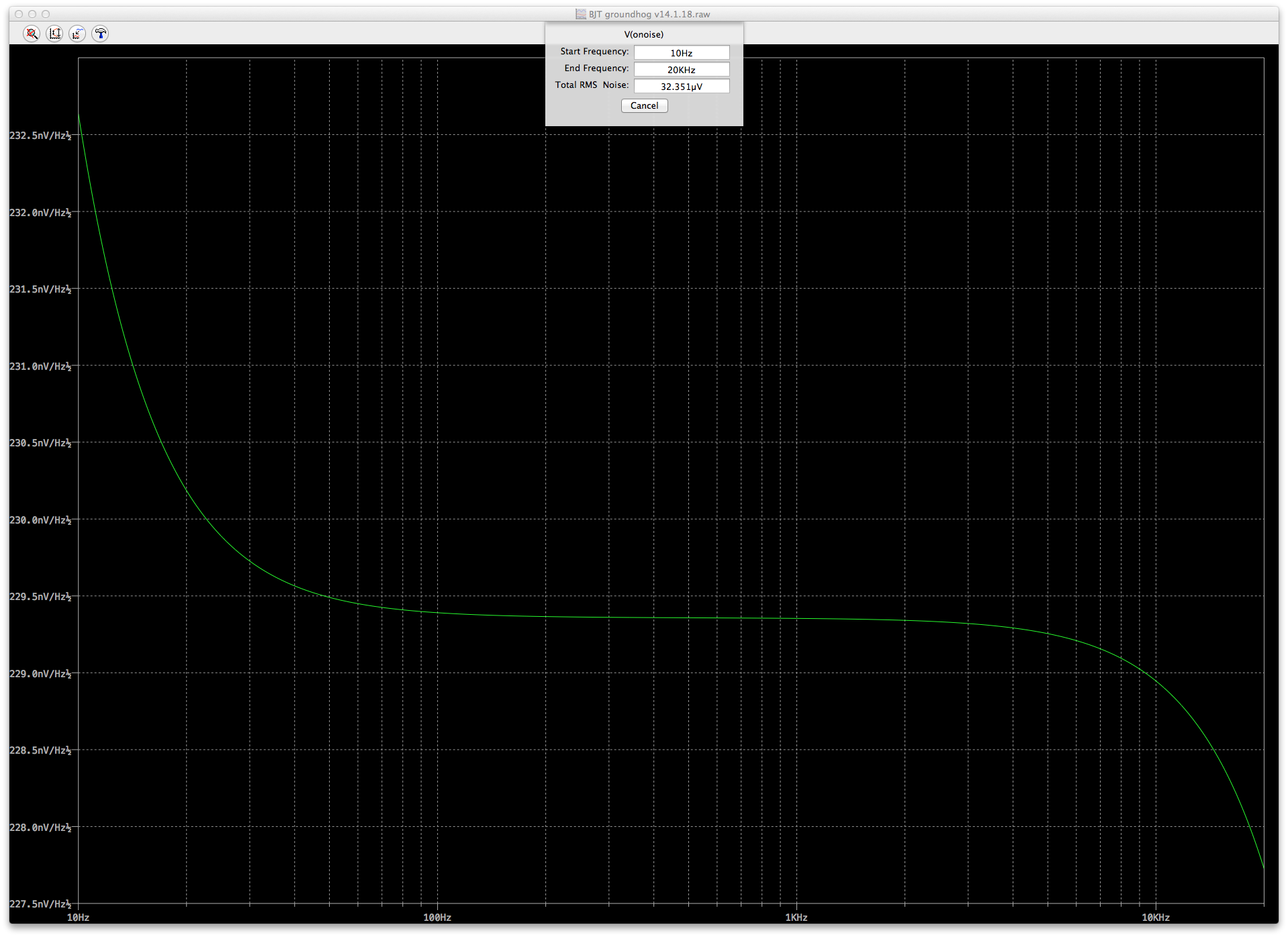The image size is (1288, 937).
Task: Click the End Frequency label
Action: pyautogui.click(x=596, y=68)
